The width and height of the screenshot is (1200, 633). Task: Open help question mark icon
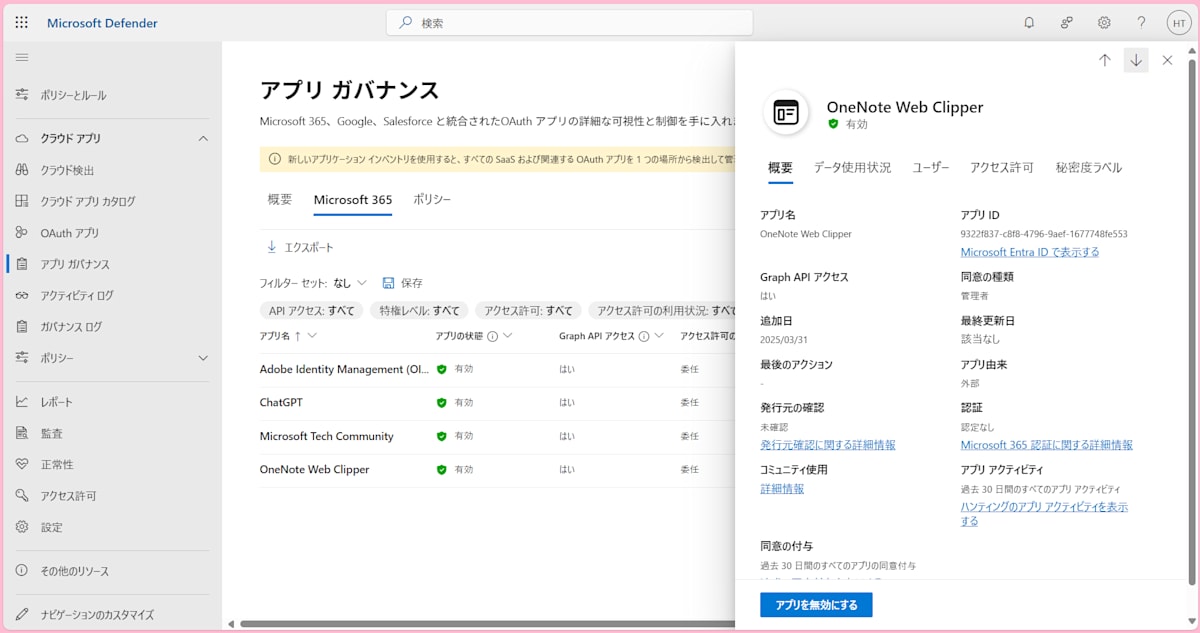pyautogui.click(x=1141, y=23)
